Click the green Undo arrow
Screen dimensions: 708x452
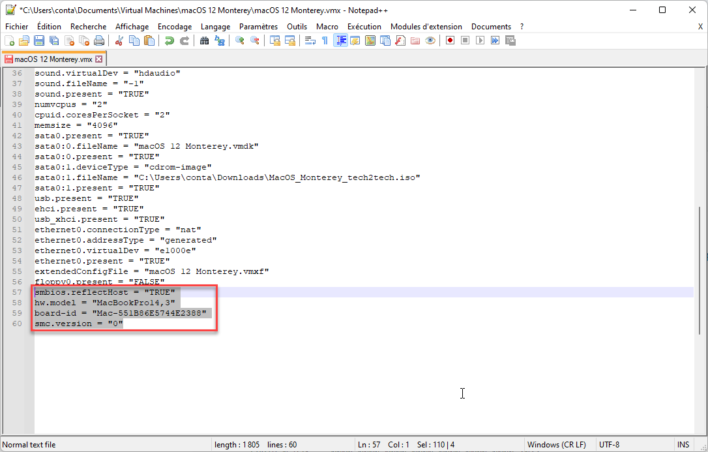pos(169,41)
